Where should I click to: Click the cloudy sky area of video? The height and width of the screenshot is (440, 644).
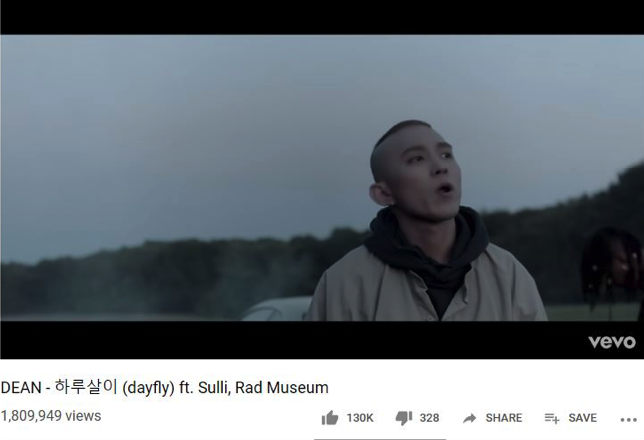click(x=205, y=123)
